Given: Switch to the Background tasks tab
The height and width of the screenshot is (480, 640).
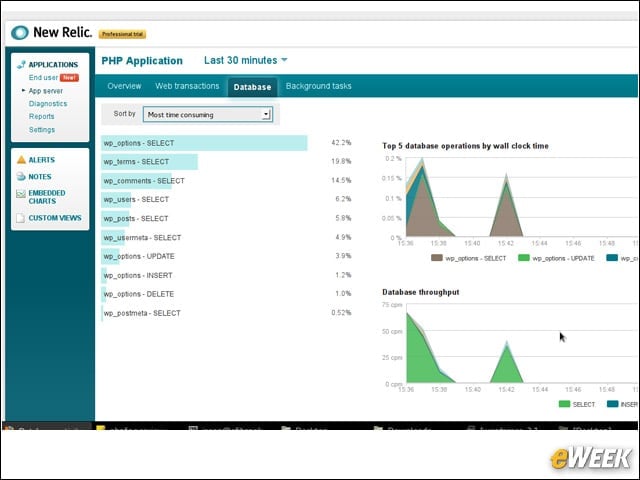Looking at the screenshot, I should [x=319, y=86].
